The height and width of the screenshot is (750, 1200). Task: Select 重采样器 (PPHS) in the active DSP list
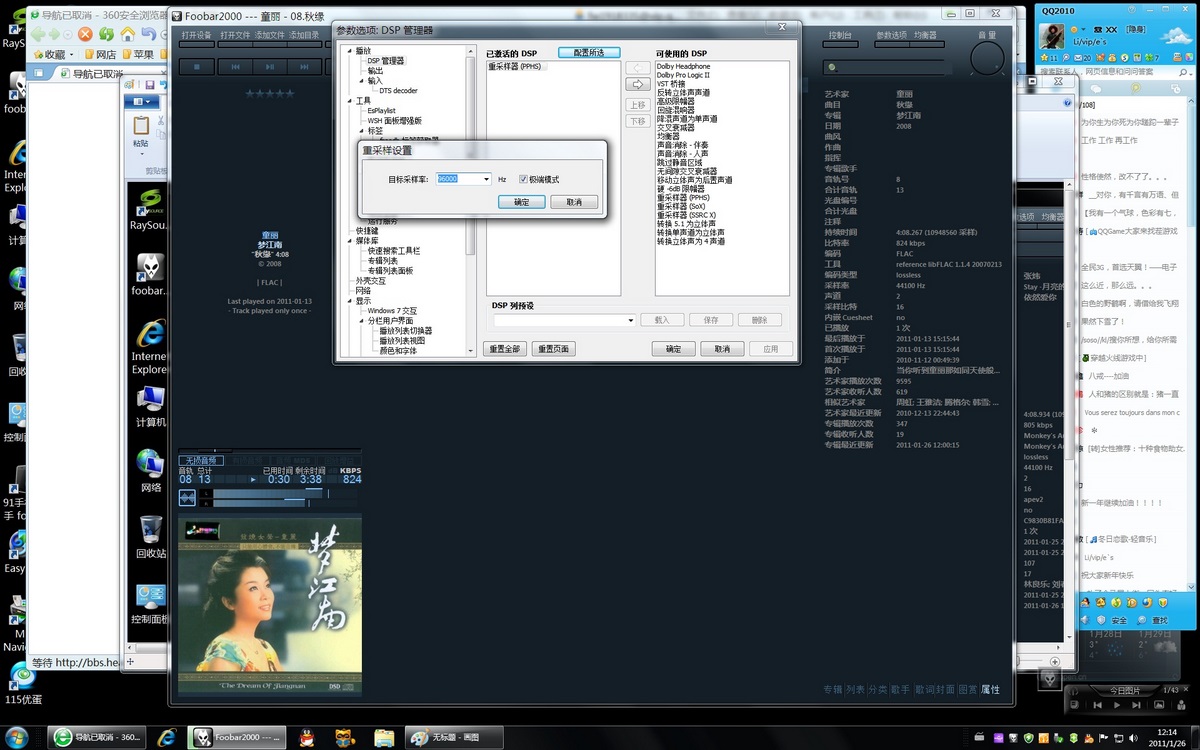[x=515, y=66]
